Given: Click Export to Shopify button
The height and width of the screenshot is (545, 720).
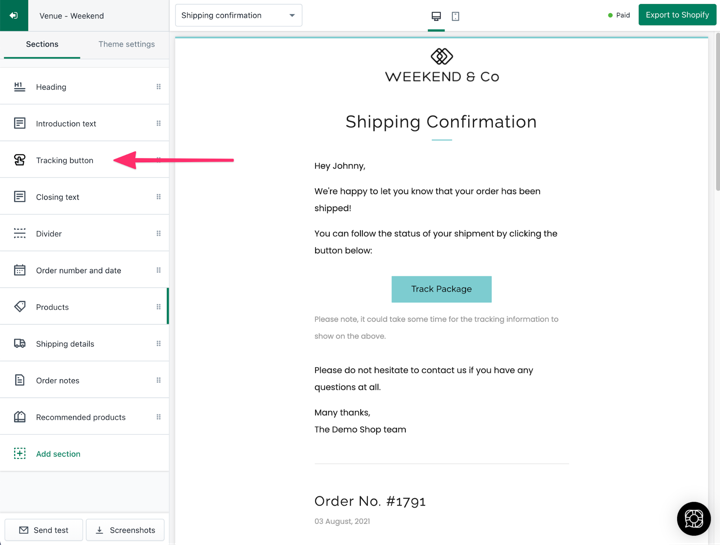Looking at the screenshot, I should point(677,15).
